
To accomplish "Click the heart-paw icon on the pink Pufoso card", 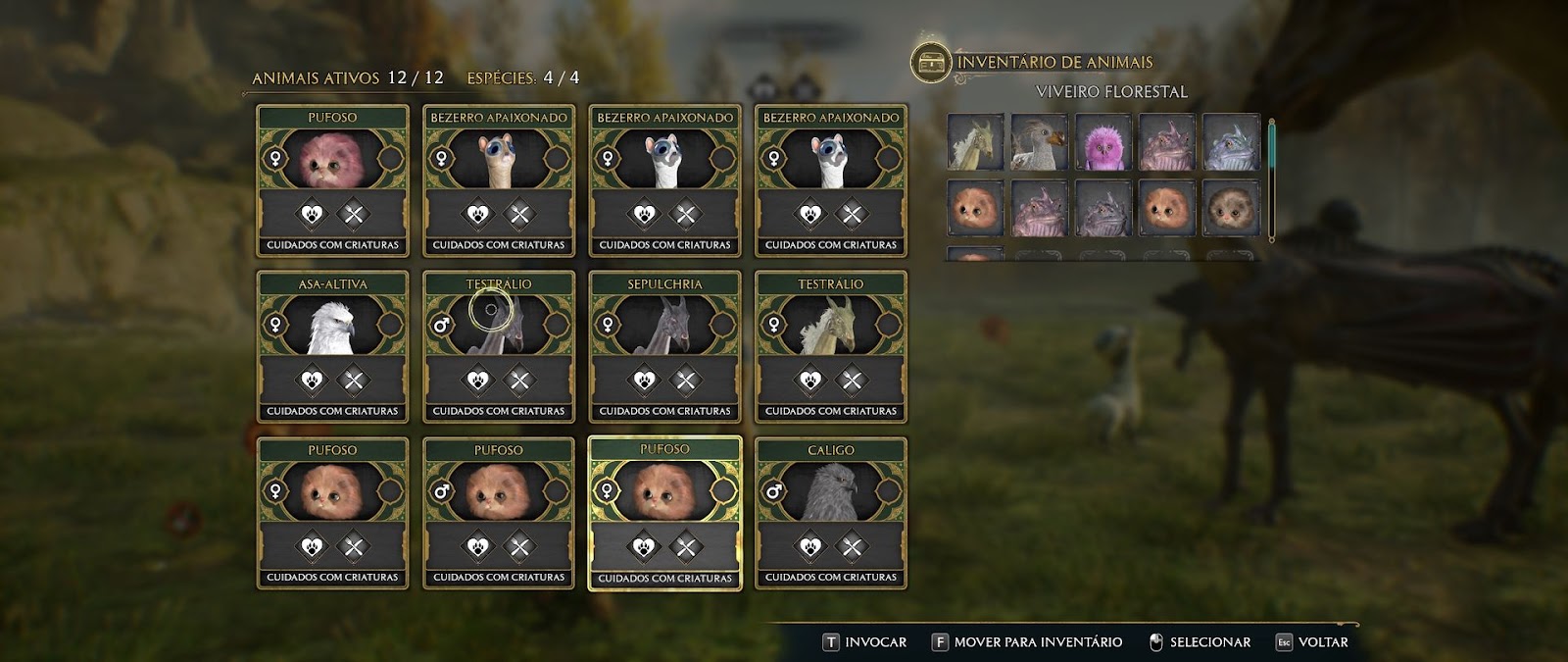I will coord(312,214).
